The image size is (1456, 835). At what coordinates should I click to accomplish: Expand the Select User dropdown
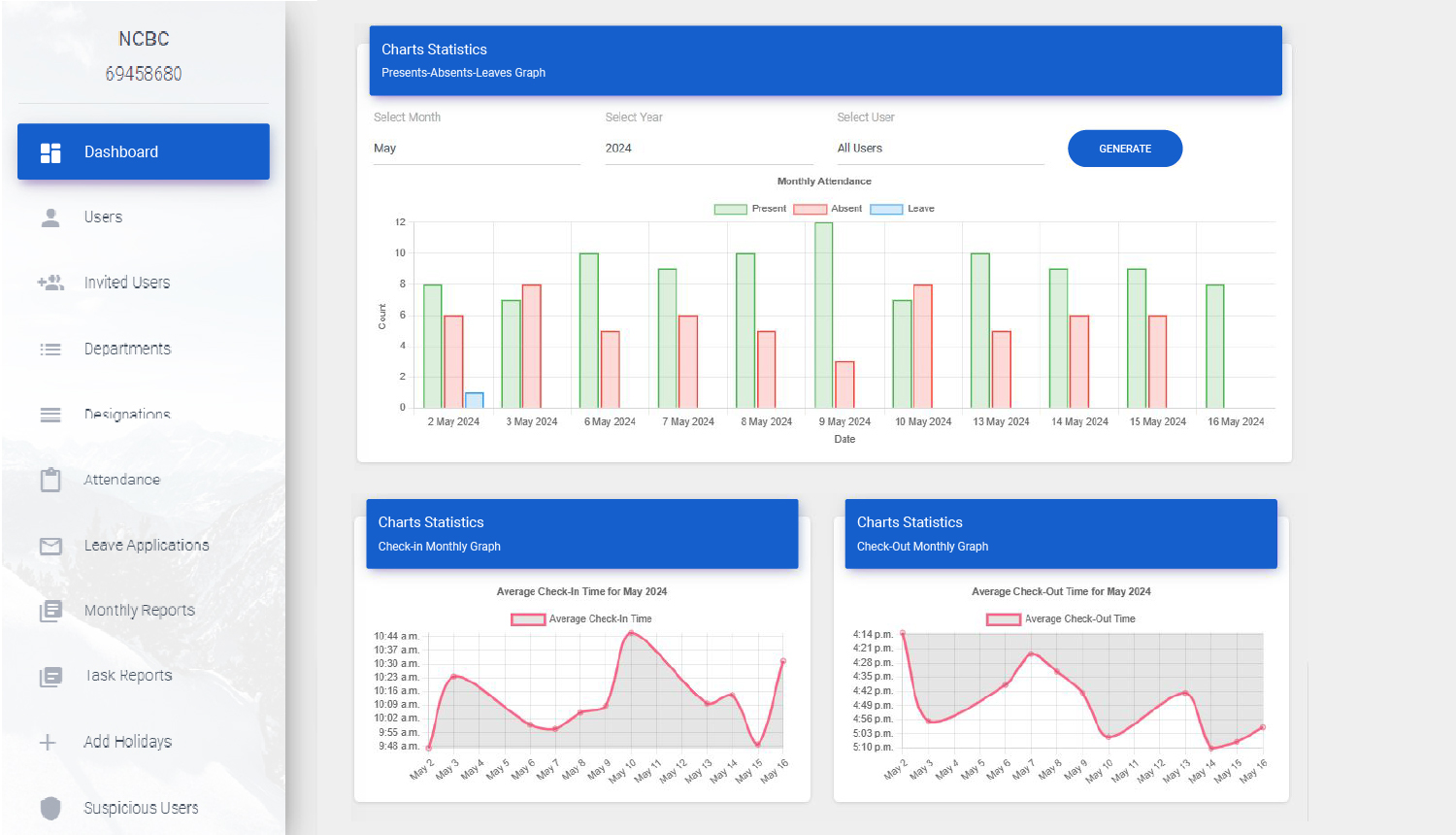tap(940, 149)
